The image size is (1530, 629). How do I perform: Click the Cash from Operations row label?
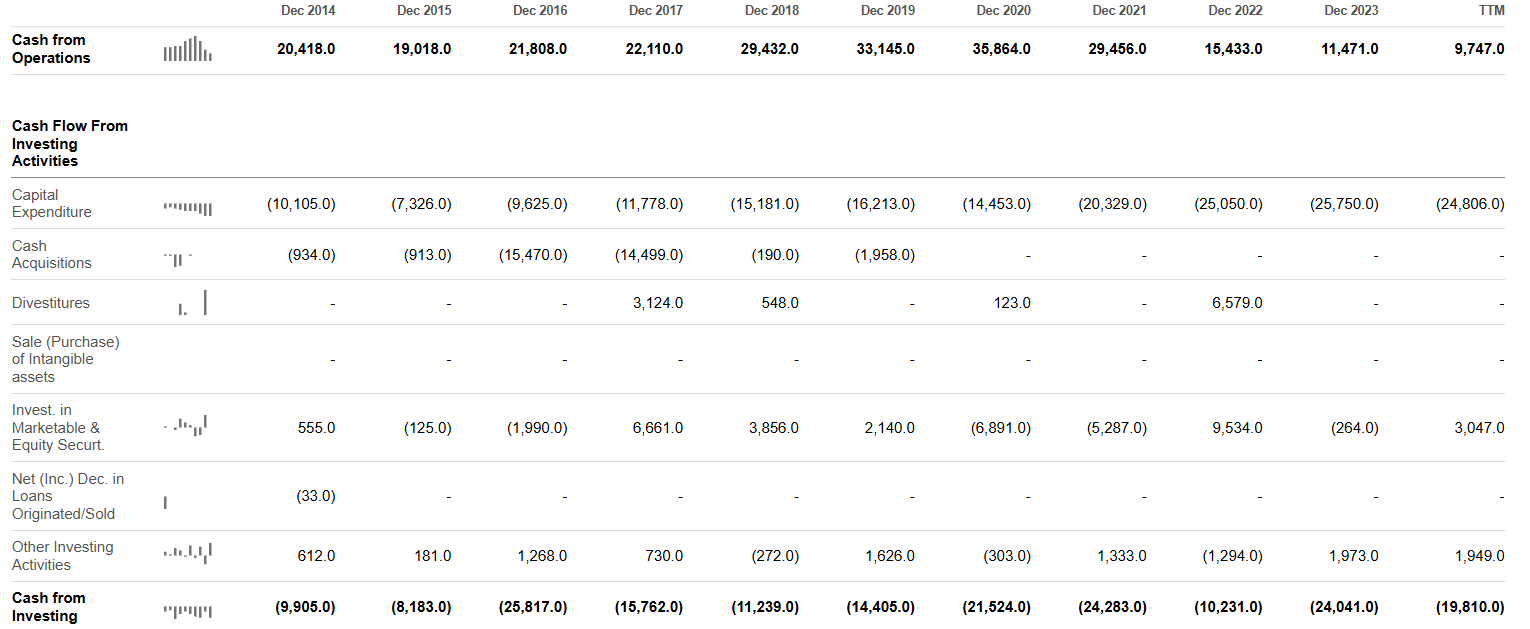pyautogui.click(x=51, y=49)
